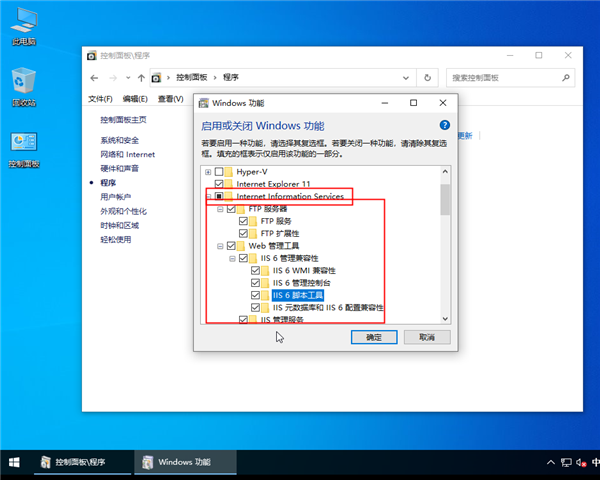The height and width of the screenshot is (480, 600).
Task: Collapse the Web 管理工具 tree node
Action: point(220,246)
